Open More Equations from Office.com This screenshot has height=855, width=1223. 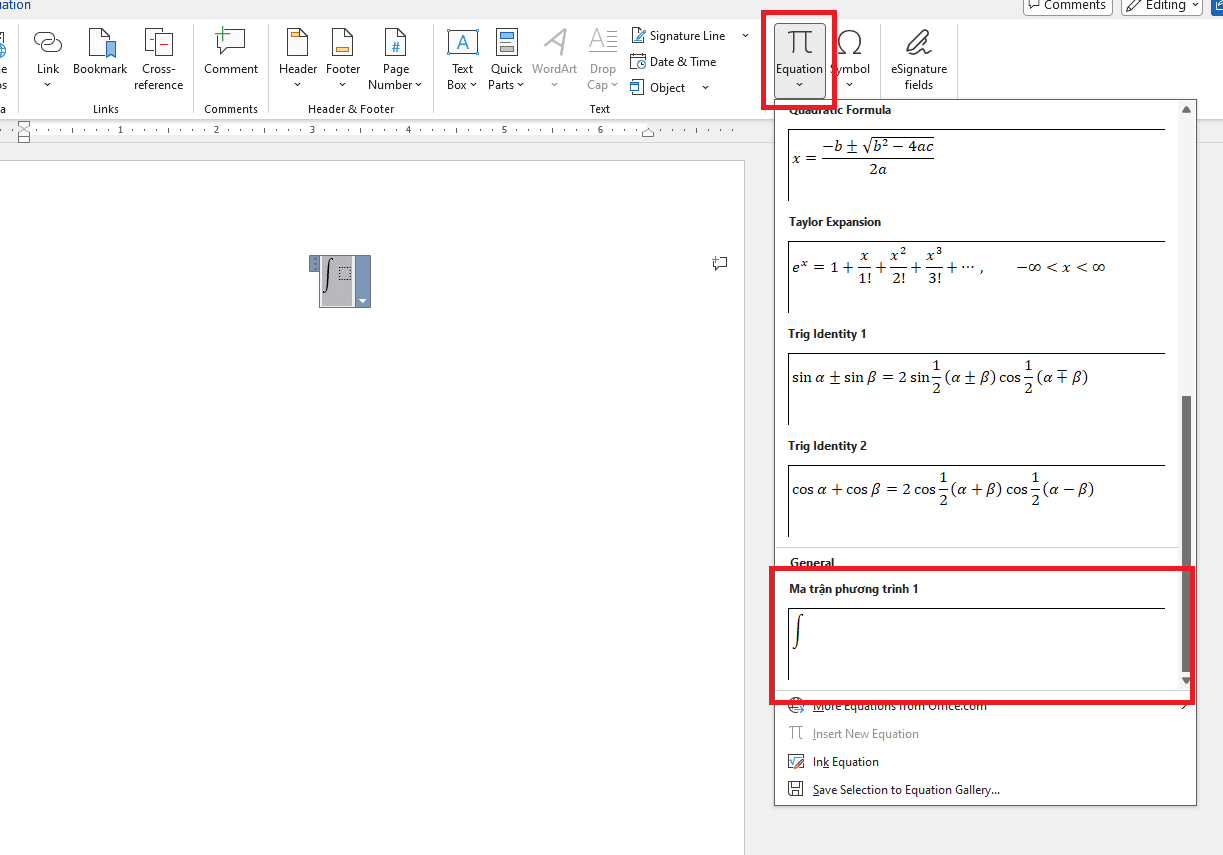click(985, 706)
